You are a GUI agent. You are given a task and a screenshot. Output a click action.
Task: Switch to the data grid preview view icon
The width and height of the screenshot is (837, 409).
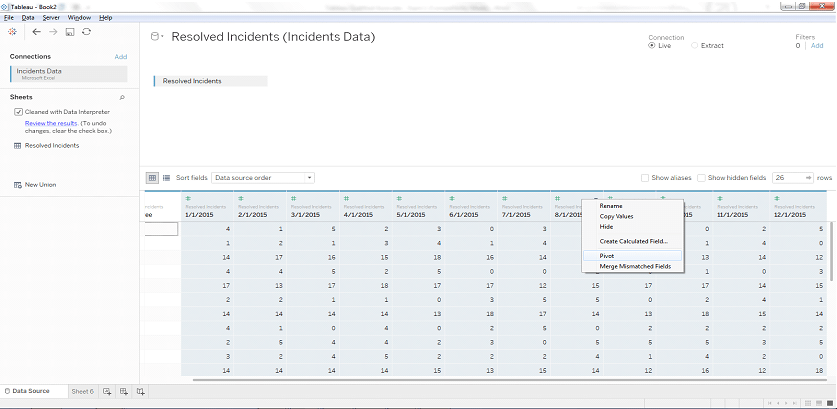click(x=153, y=178)
